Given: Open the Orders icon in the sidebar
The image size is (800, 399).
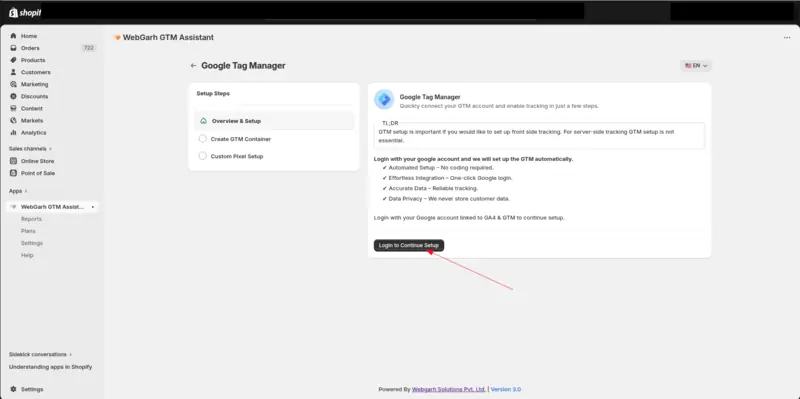Looking at the screenshot, I should (x=14, y=48).
